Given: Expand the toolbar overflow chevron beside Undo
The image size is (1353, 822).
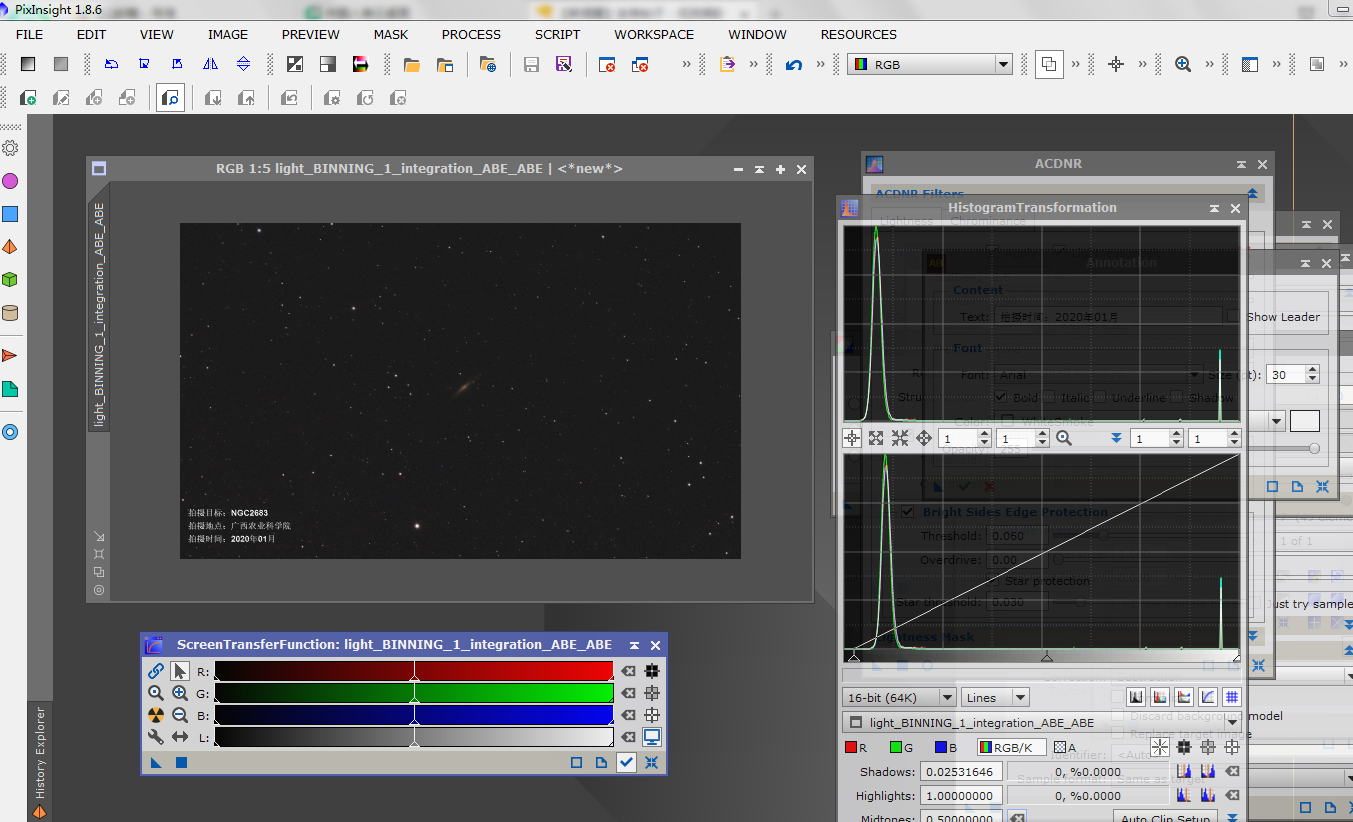Looking at the screenshot, I should [x=821, y=64].
